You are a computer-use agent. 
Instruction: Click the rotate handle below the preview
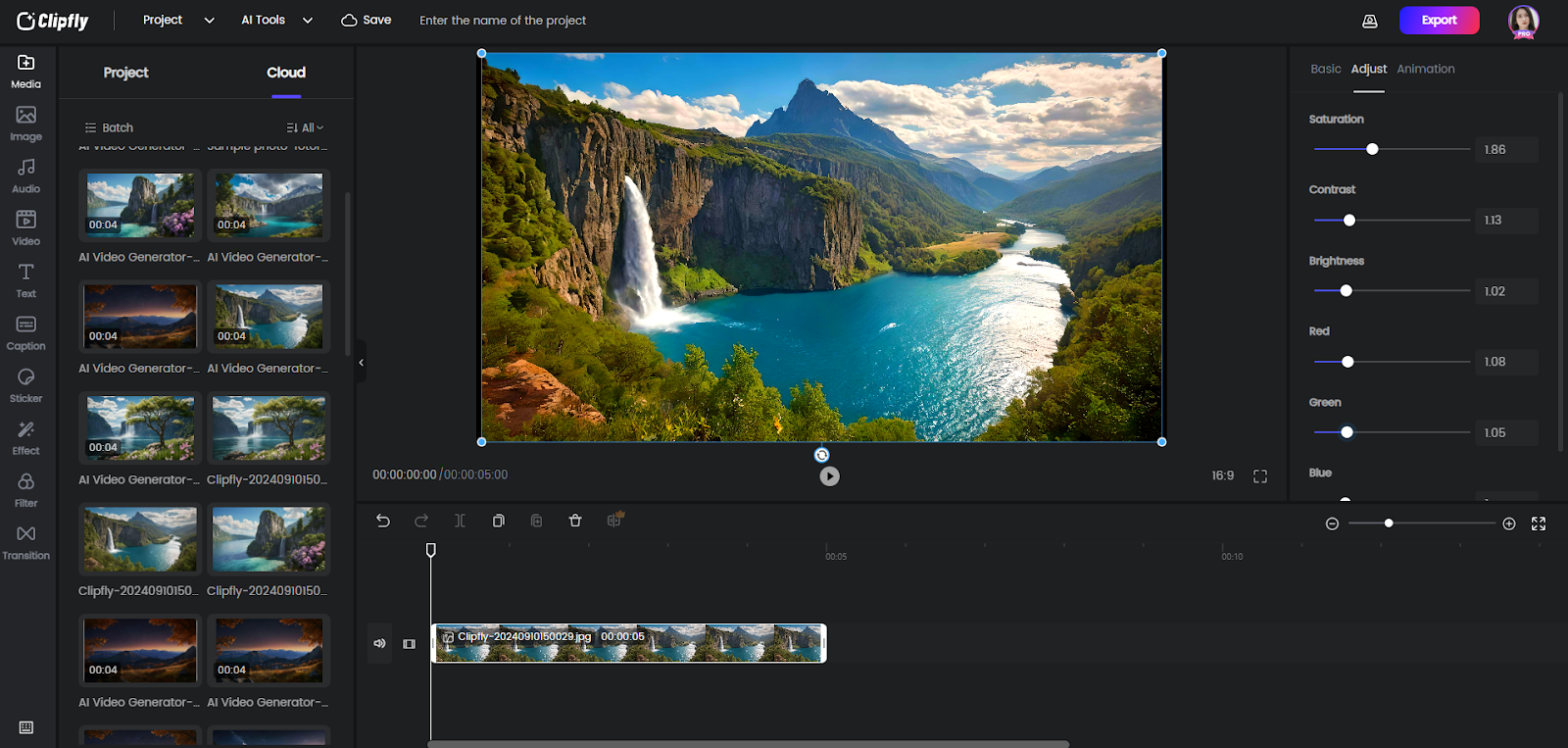click(822, 455)
